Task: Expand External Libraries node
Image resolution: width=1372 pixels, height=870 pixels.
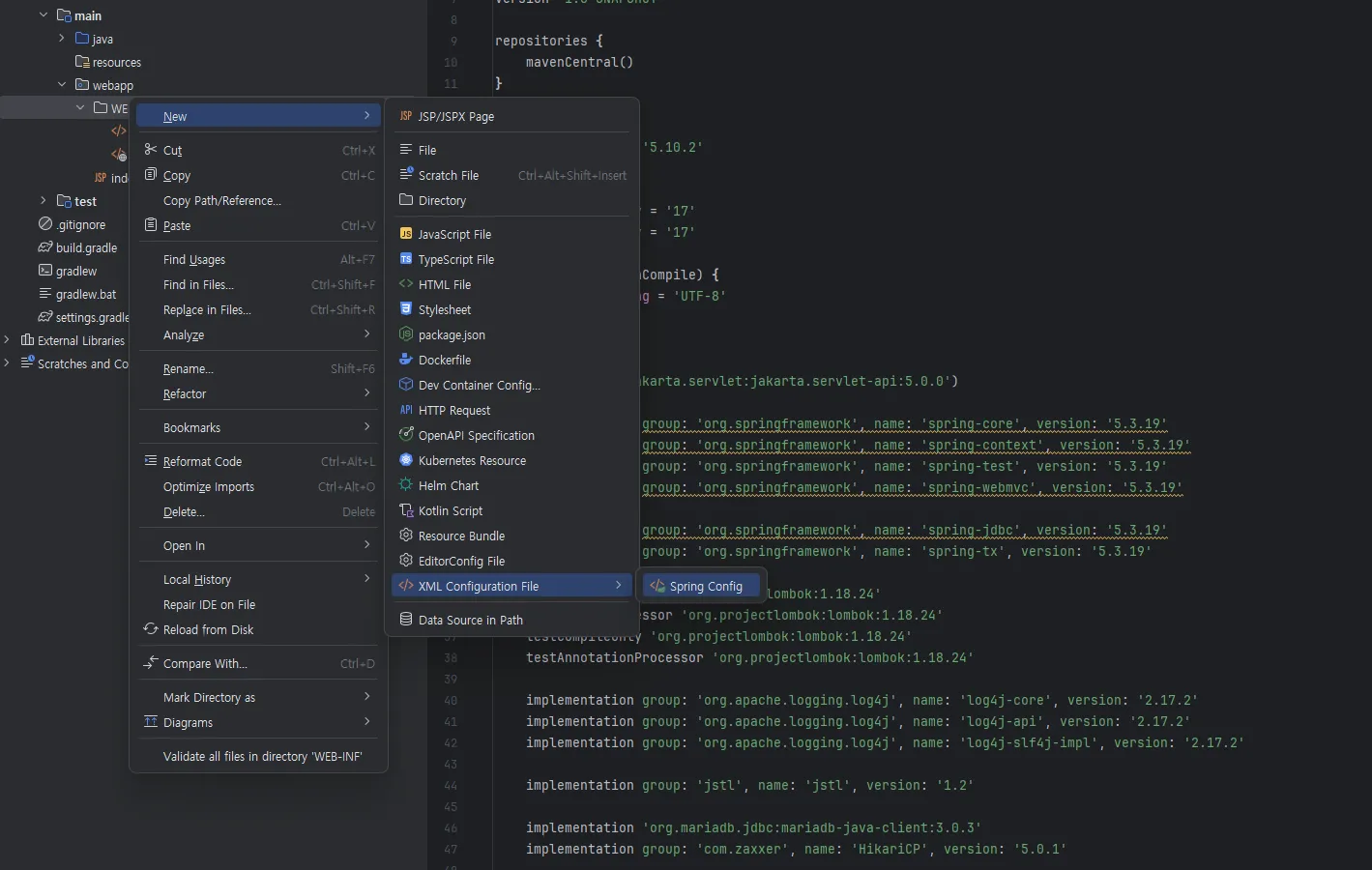Action: (x=7, y=340)
